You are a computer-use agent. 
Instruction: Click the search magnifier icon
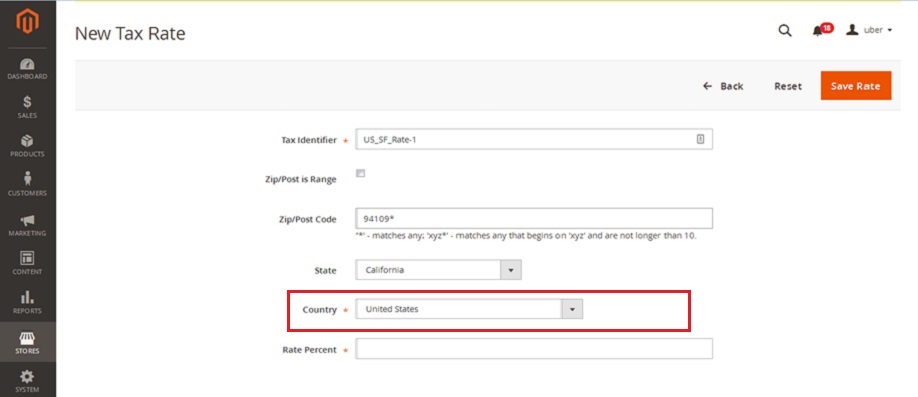[785, 30]
